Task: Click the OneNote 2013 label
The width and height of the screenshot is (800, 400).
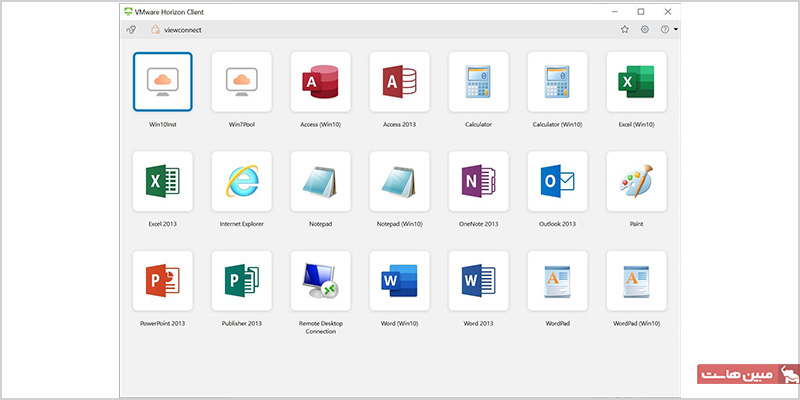Action: (x=478, y=224)
